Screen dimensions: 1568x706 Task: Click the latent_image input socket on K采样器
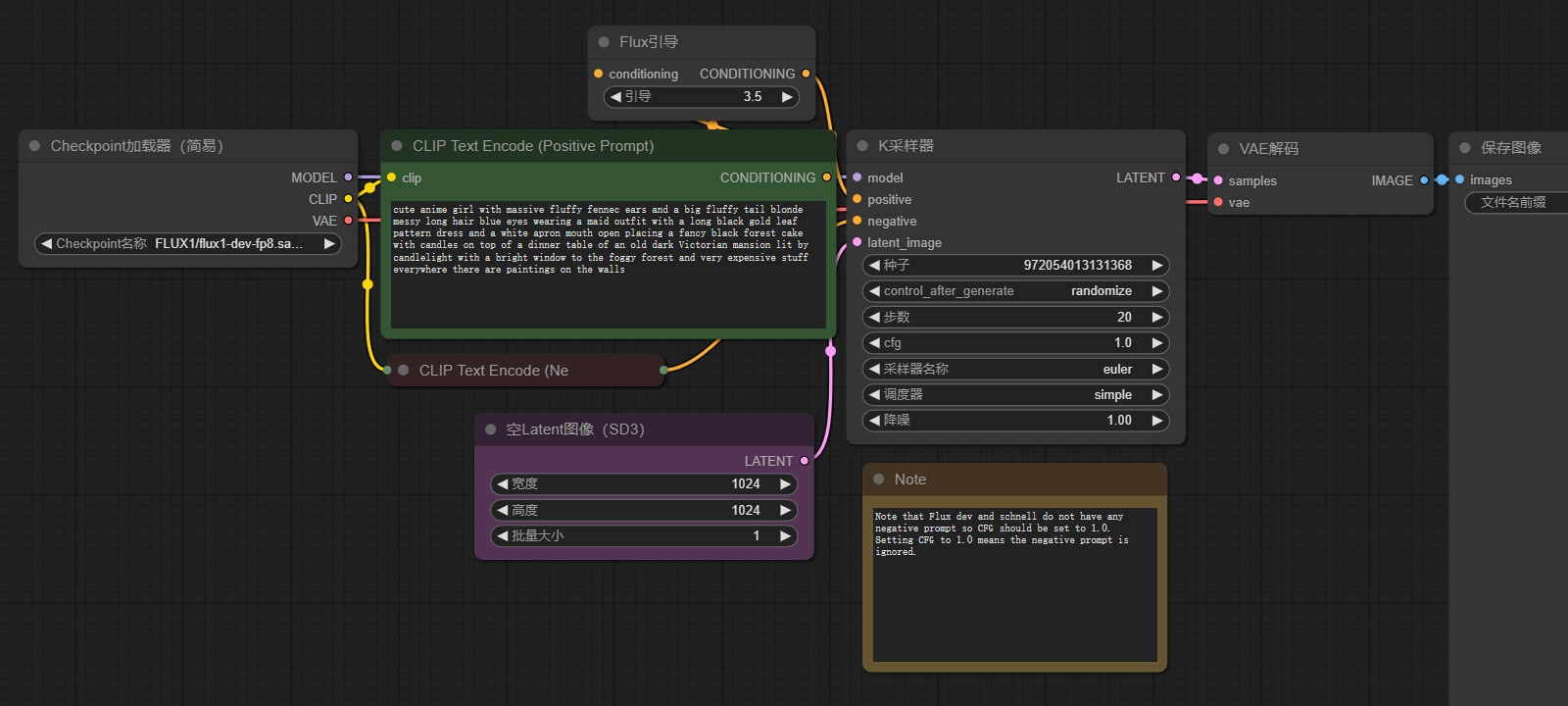(x=857, y=242)
